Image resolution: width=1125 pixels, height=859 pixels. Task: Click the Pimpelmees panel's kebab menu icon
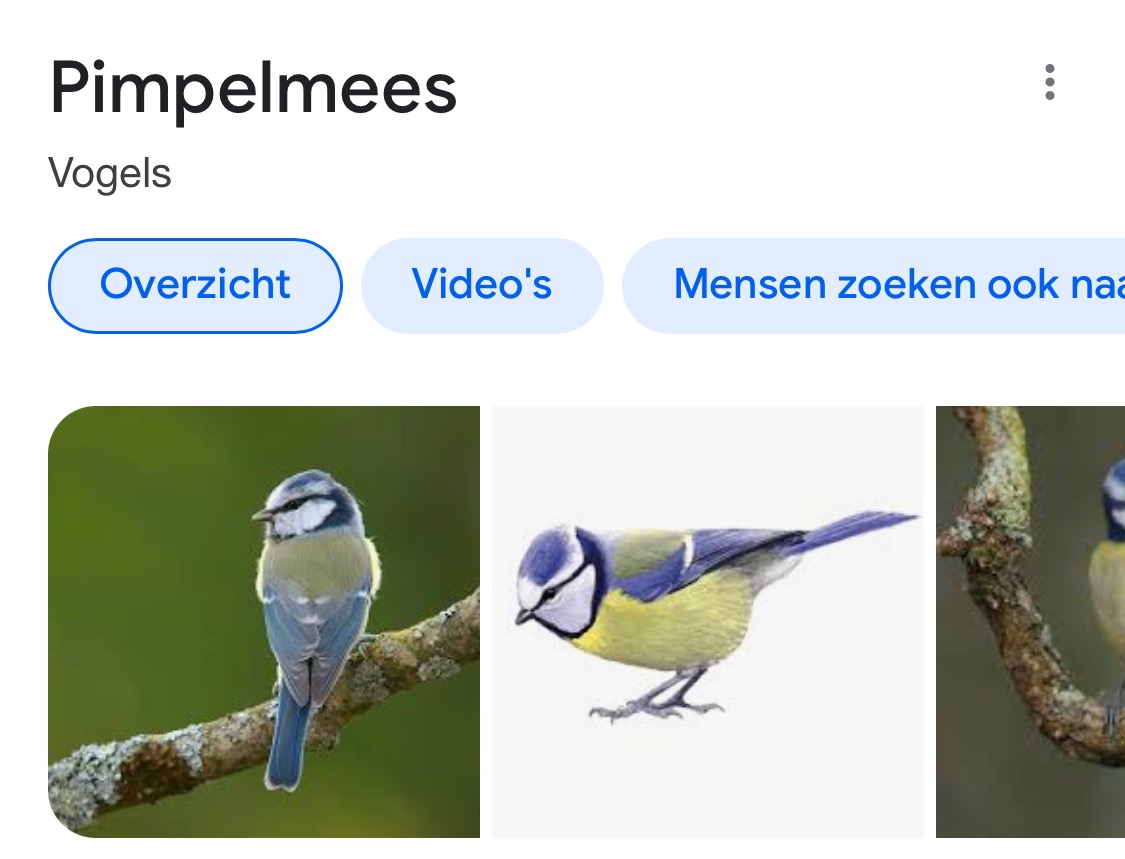tap(1050, 83)
